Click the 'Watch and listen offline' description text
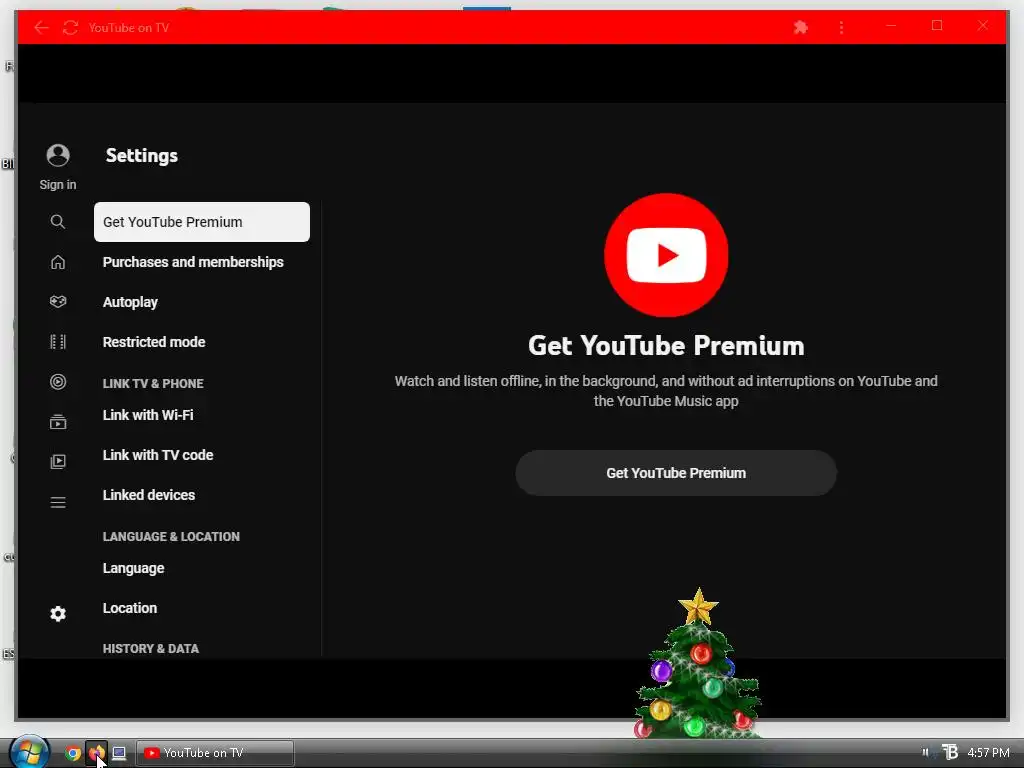Screen dimensions: 1024x768 pyautogui.click(x=666, y=391)
